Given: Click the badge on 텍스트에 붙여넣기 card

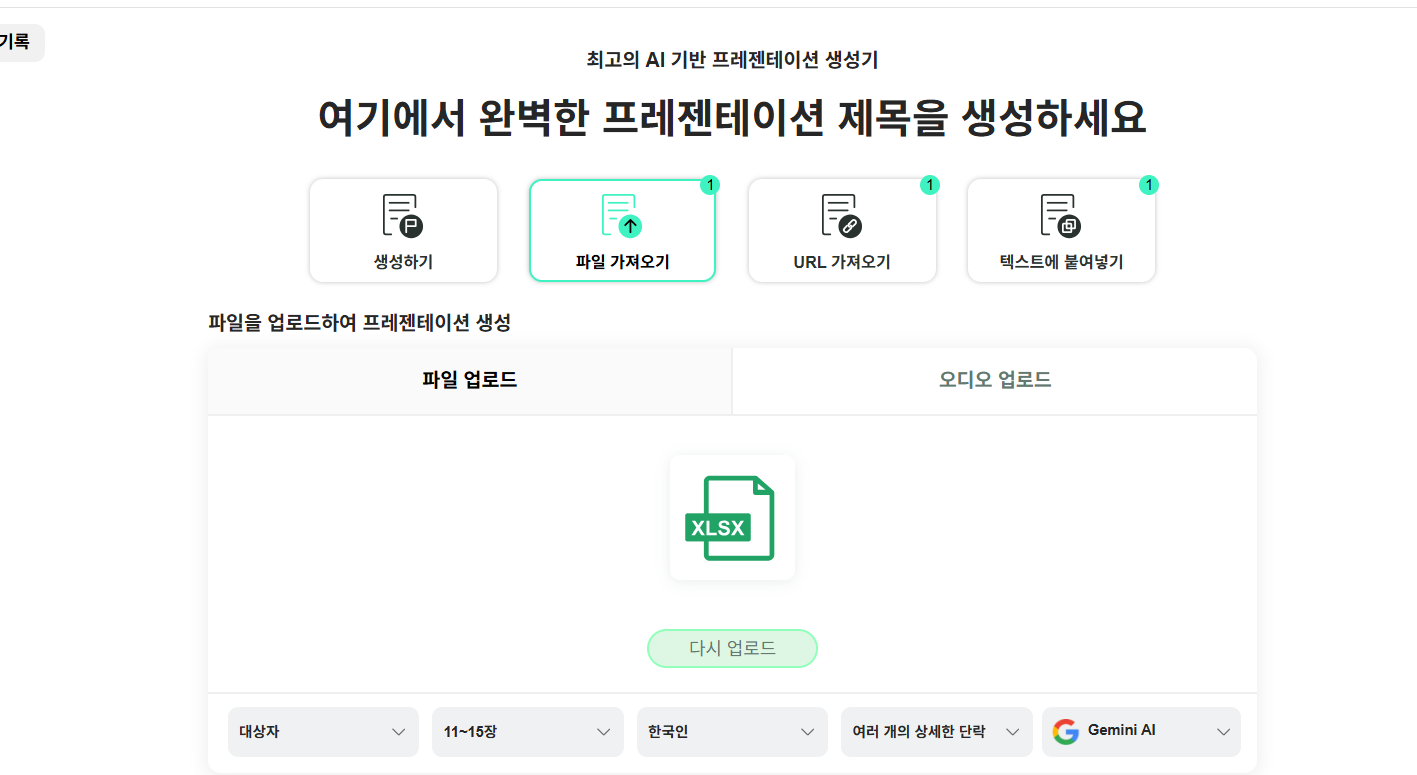Looking at the screenshot, I should pyautogui.click(x=1149, y=185).
